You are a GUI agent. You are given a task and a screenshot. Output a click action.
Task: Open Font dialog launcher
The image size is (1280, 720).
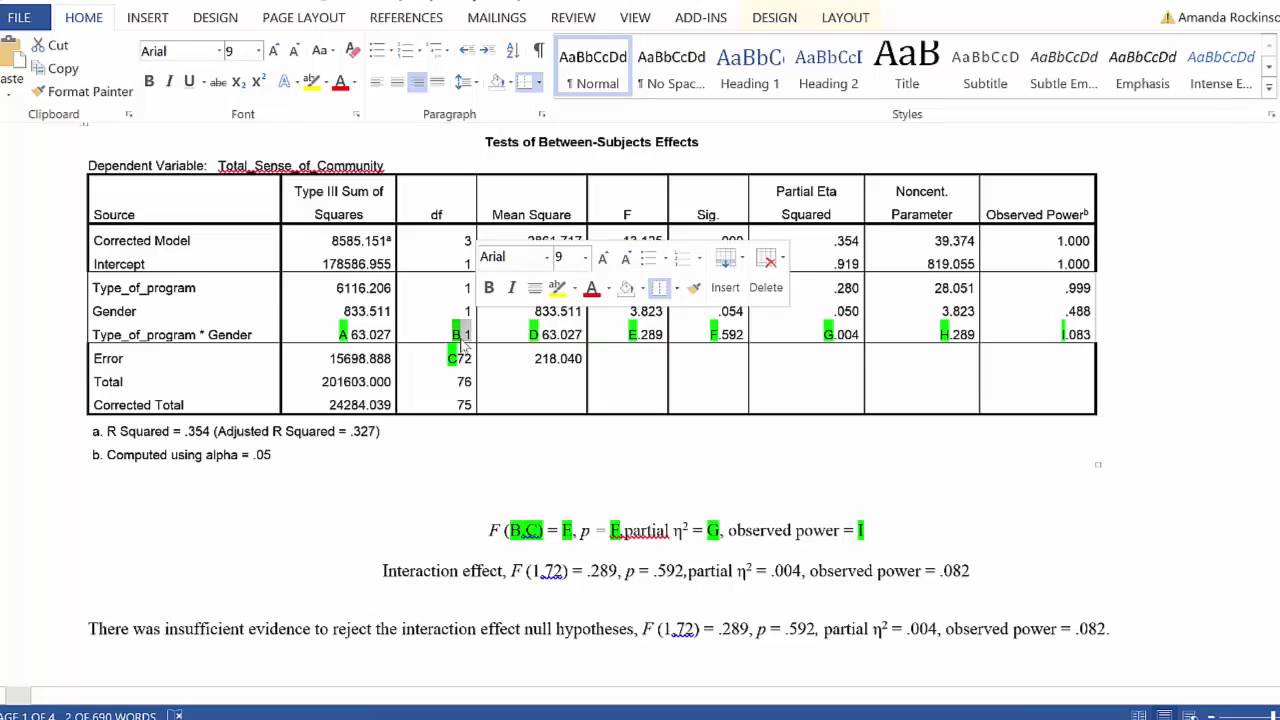click(x=357, y=115)
